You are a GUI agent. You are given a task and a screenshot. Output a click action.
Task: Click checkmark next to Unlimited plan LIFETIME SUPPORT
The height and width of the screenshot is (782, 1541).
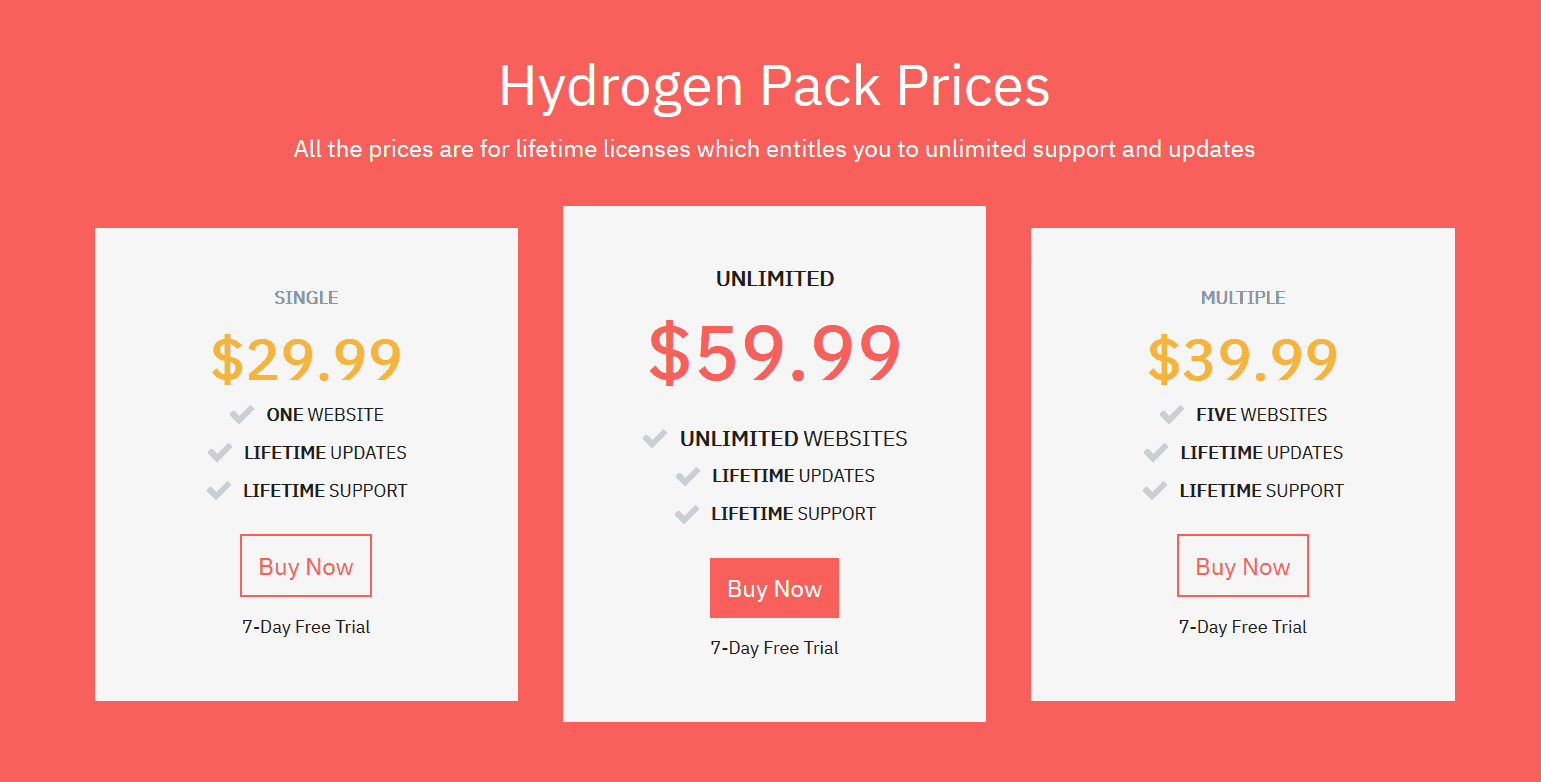[x=686, y=514]
